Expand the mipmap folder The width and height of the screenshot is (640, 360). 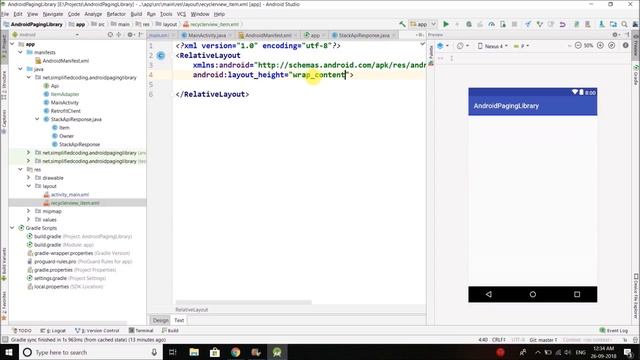(29, 211)
